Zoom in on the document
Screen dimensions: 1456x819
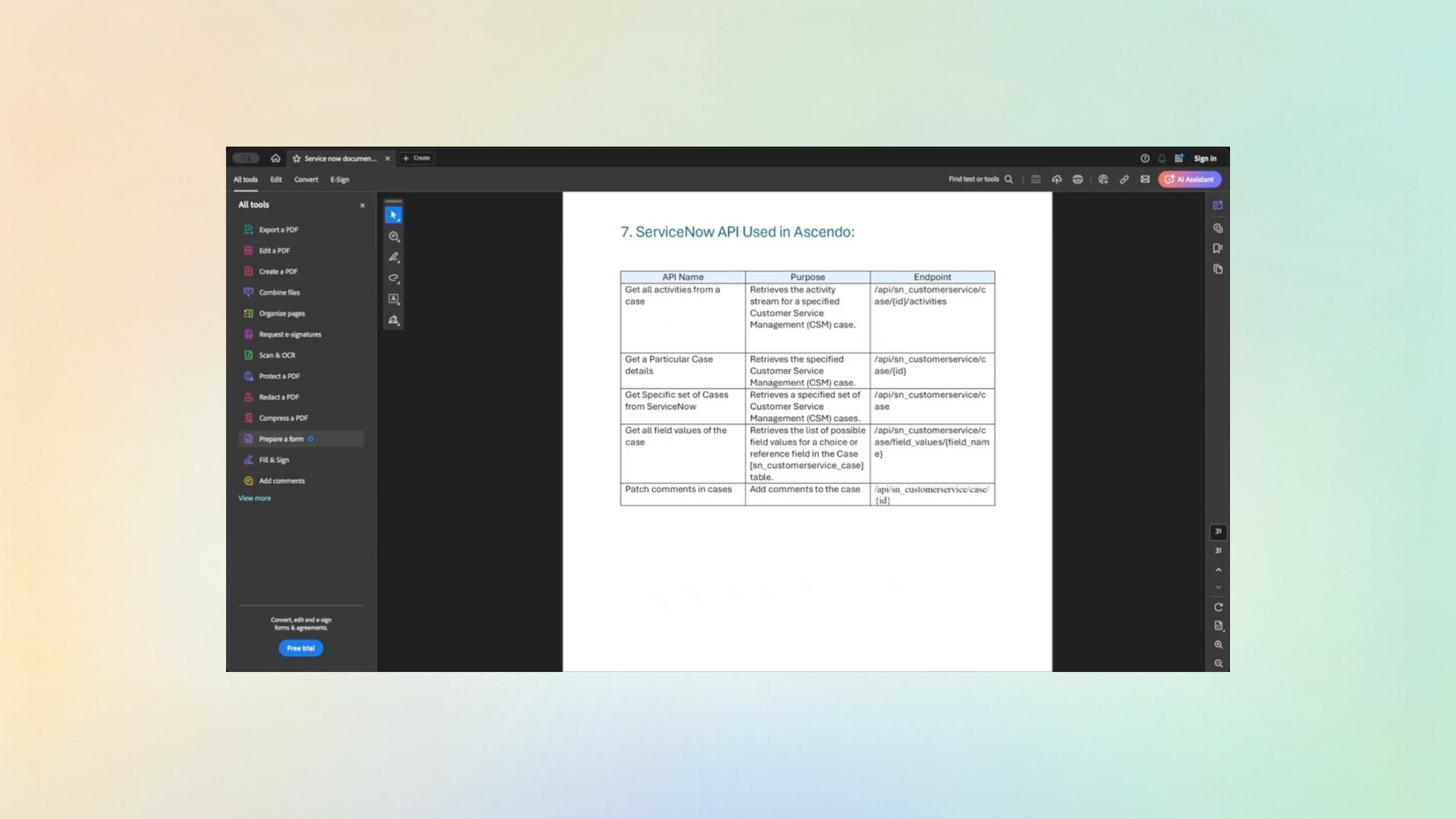[1219, 645]
